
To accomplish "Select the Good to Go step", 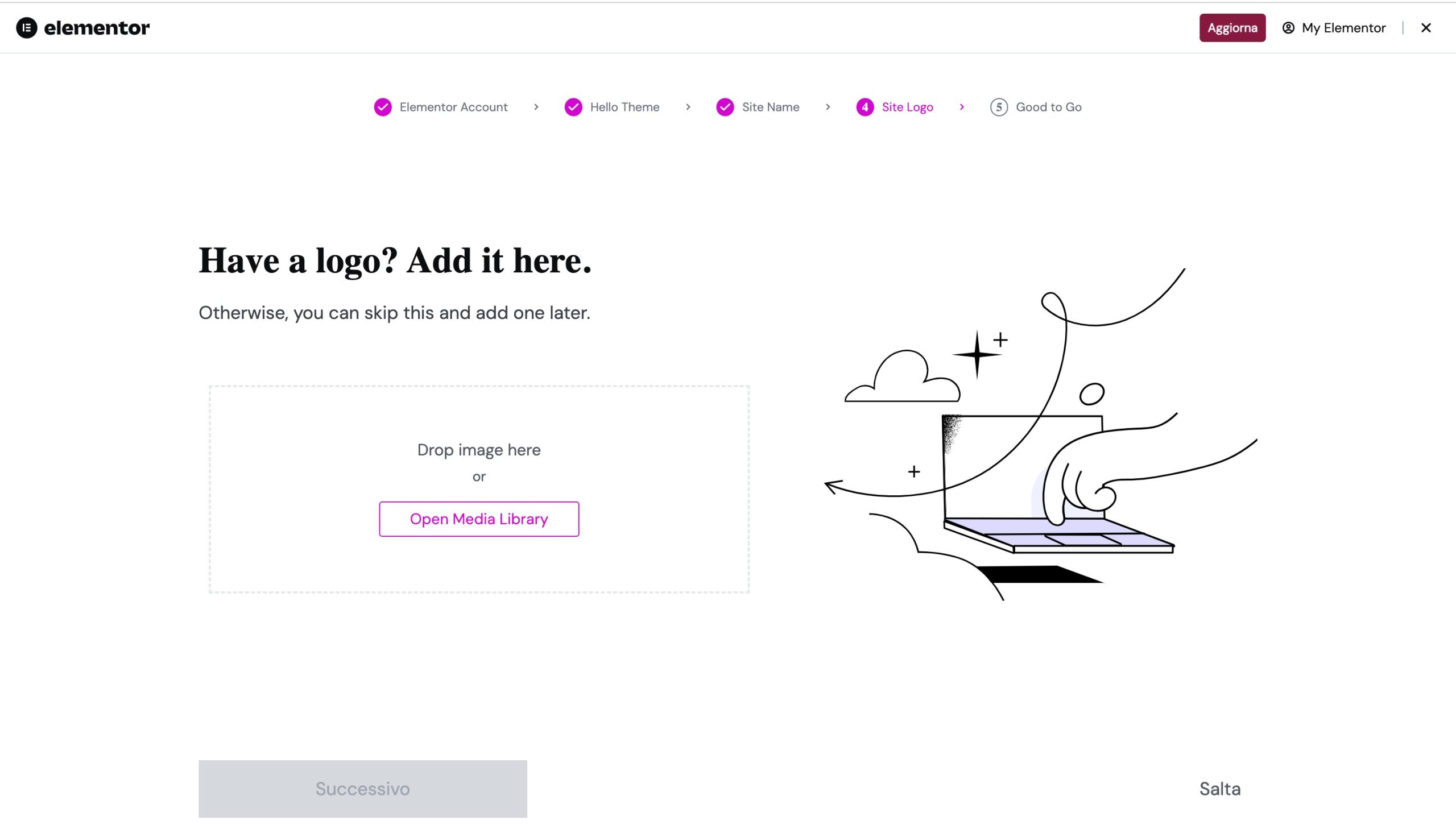I will 1048,107.
